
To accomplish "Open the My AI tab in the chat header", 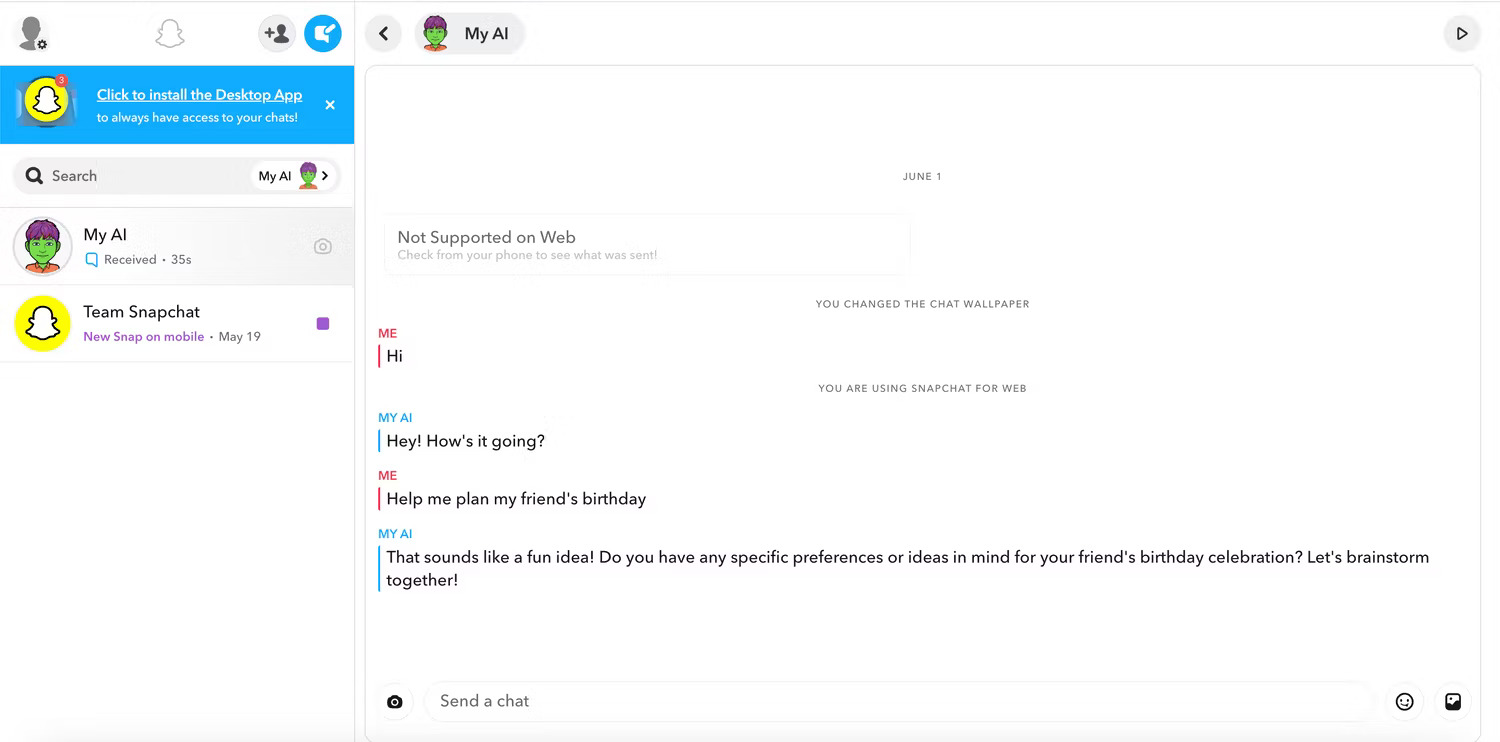I will point(469,33).
